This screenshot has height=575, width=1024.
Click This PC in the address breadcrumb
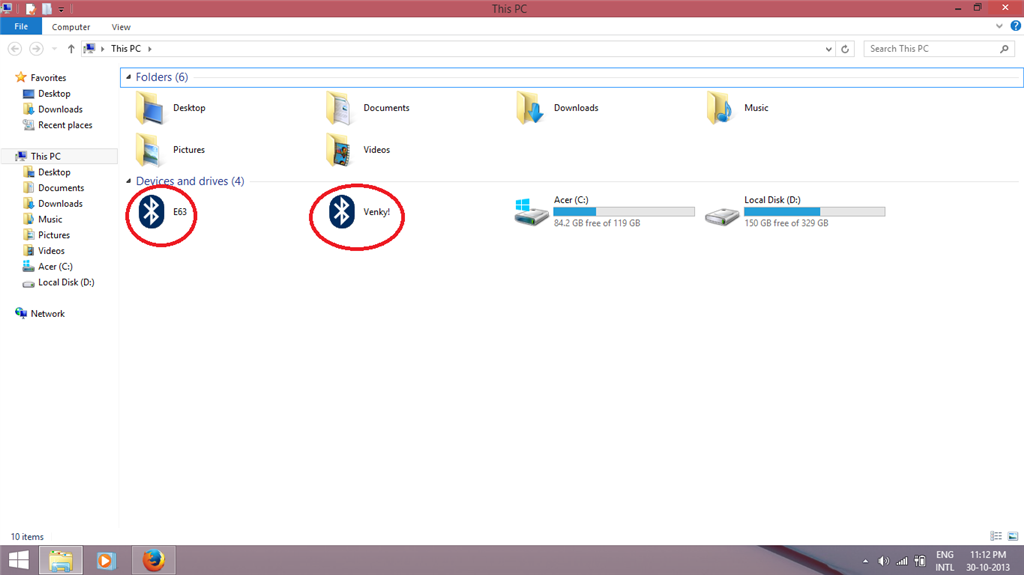(x=125, y=48)
